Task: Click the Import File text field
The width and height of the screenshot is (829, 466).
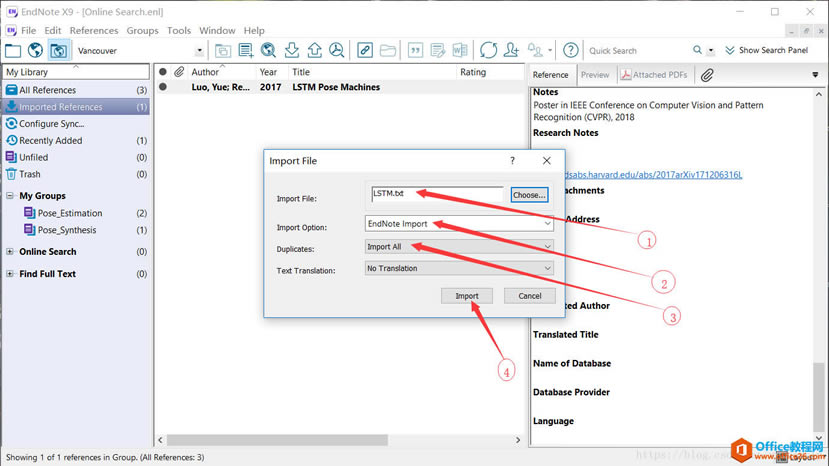Action: click(437, 194)
